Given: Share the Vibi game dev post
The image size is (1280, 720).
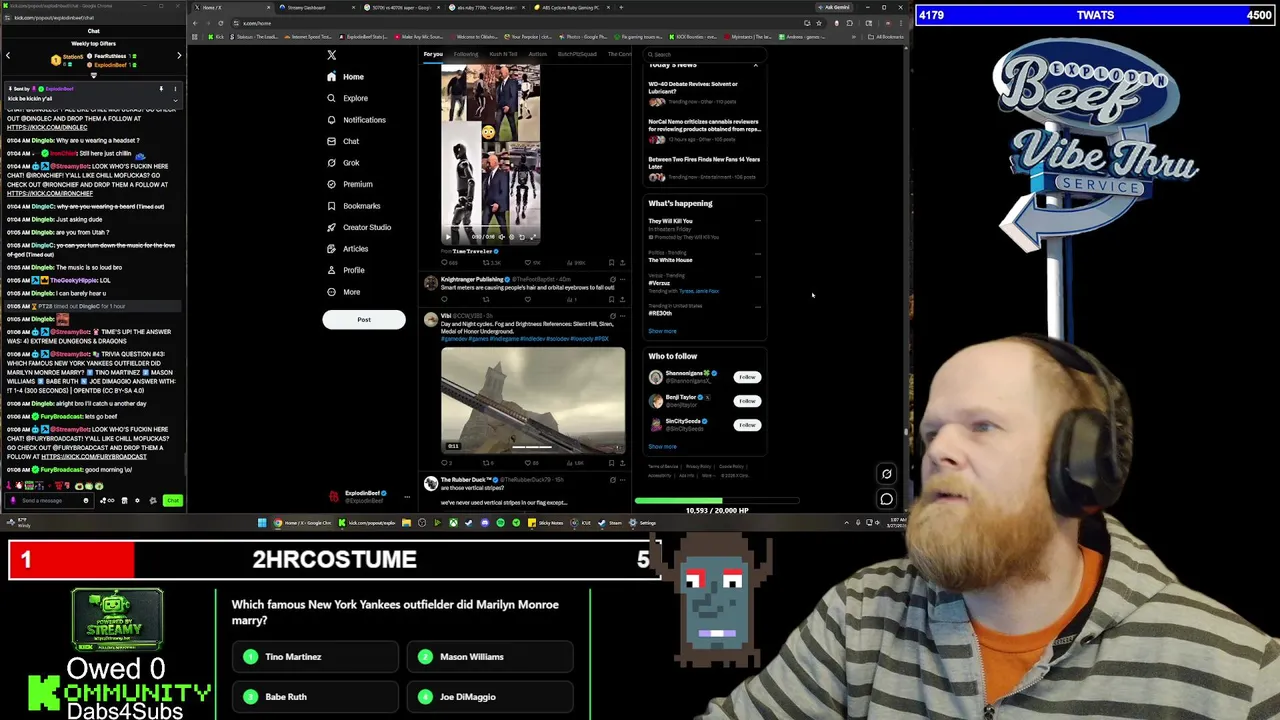Looking at the screenshot, I should 622,463.
